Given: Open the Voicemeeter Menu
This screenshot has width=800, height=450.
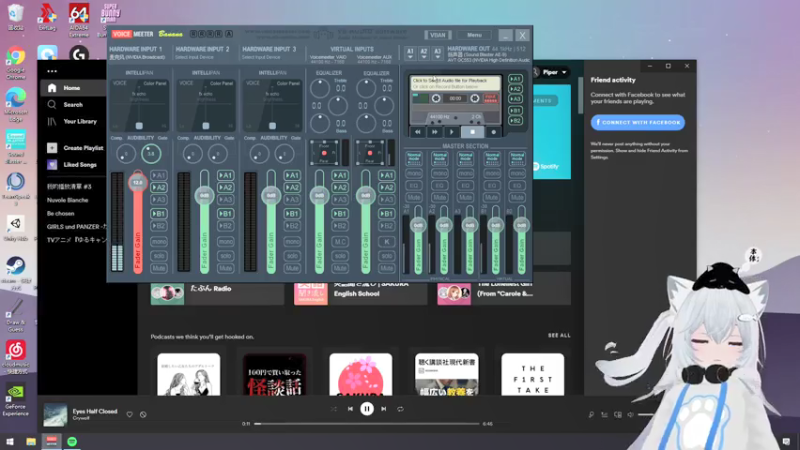Looking at the screenshot, I should click(474, 35).
